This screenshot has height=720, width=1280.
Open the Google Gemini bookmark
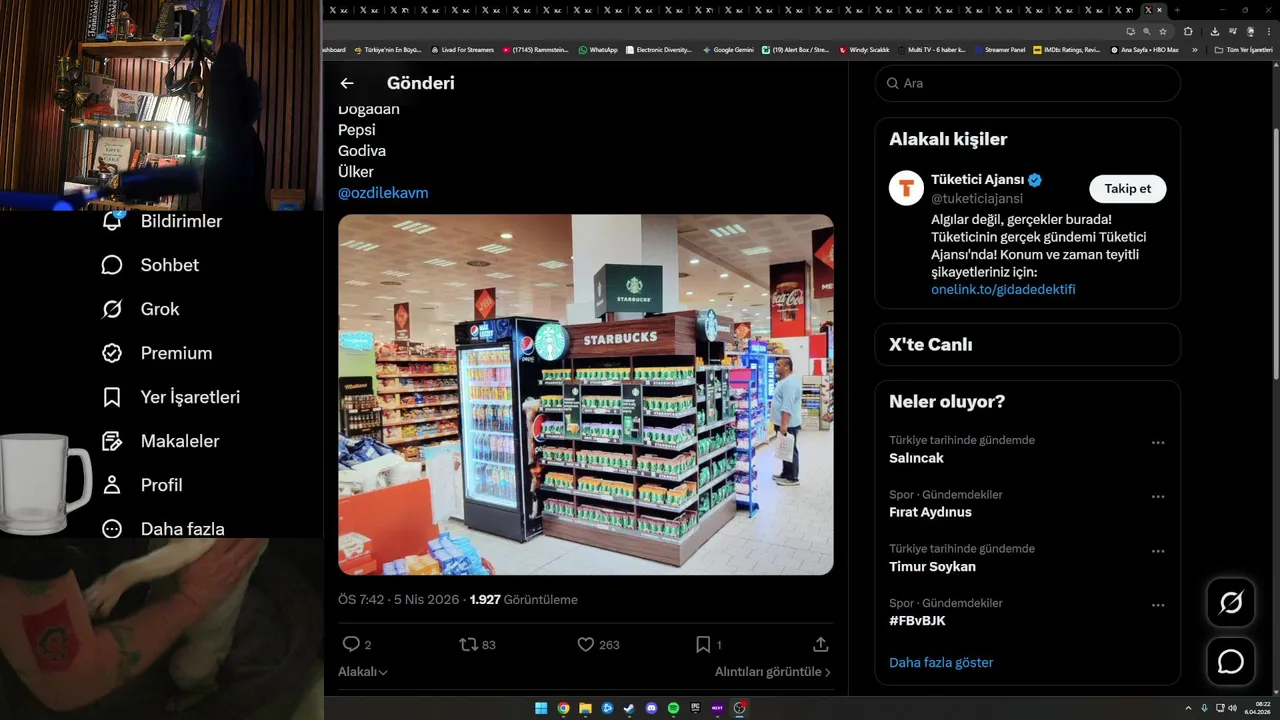pyautogui.click(x=728, y=49)
